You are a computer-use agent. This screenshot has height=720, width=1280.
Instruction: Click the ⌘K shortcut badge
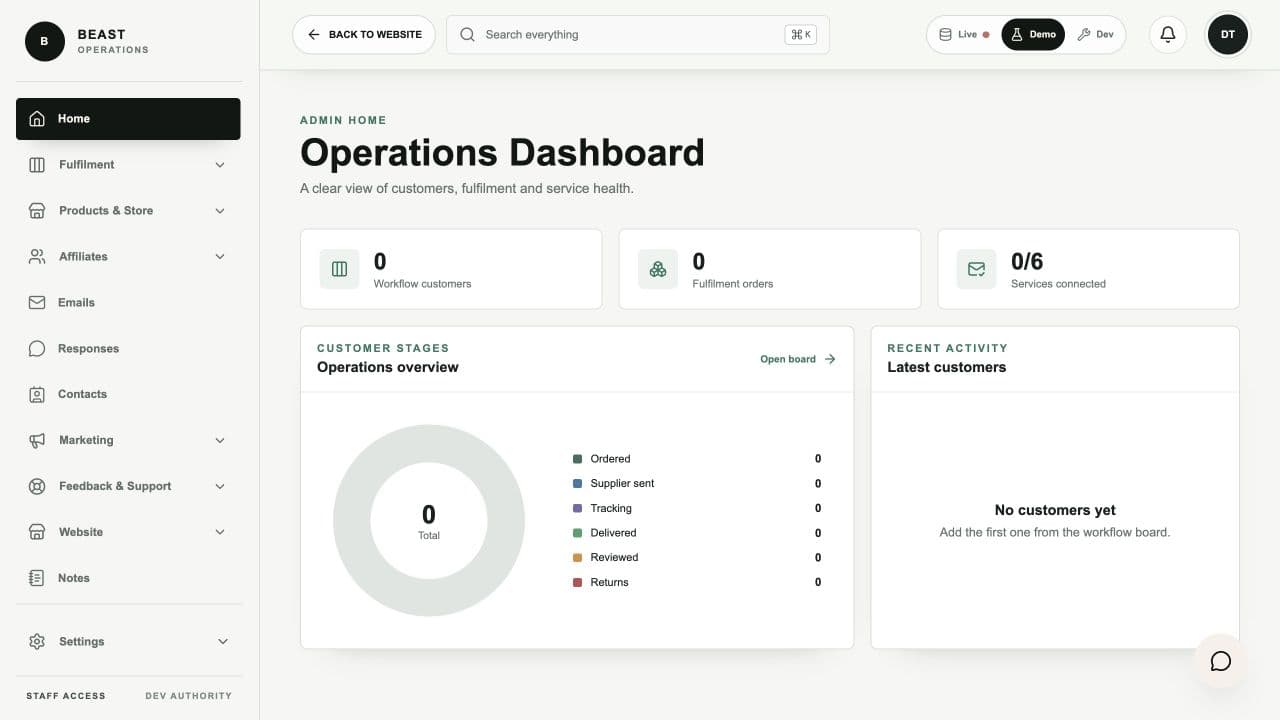pyautogui.click(x=801, y=35)
